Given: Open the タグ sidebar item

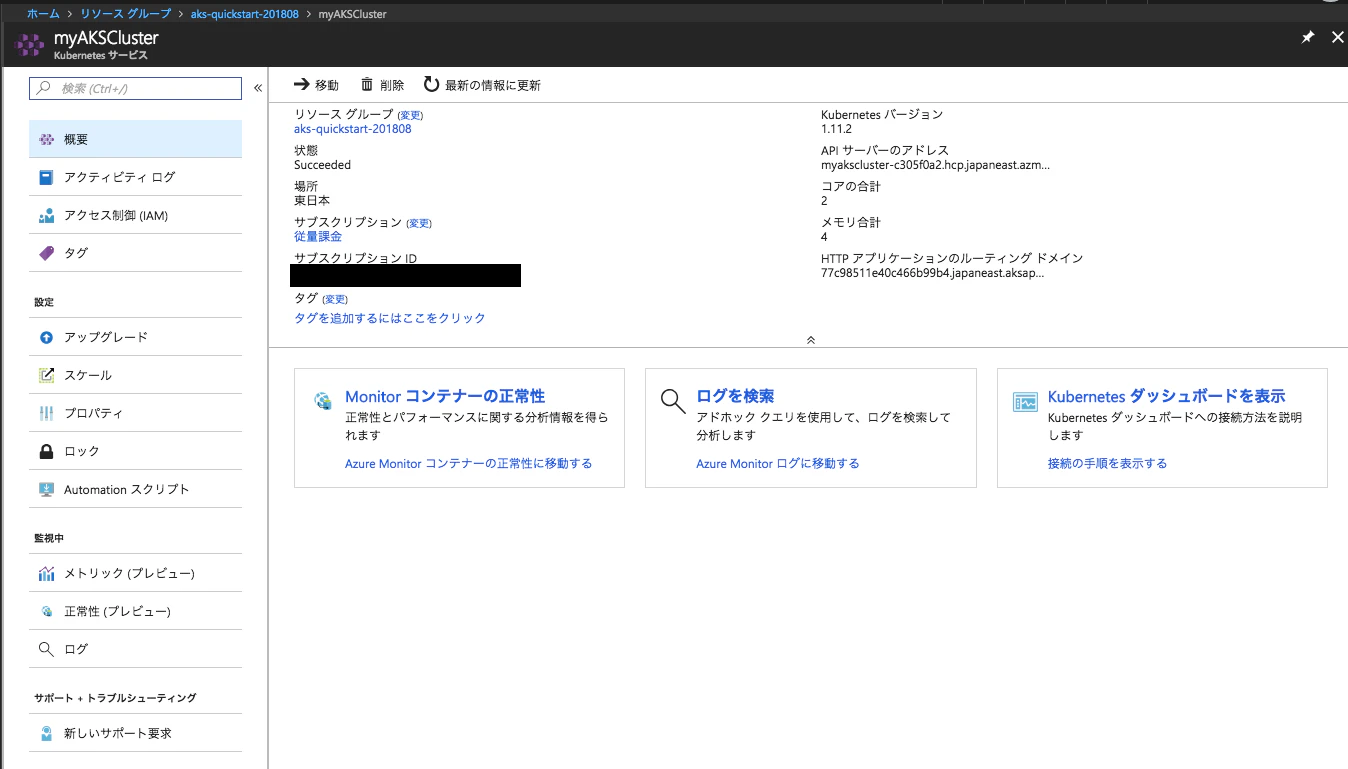Looking at the screenshot, I should pos(135,253).
